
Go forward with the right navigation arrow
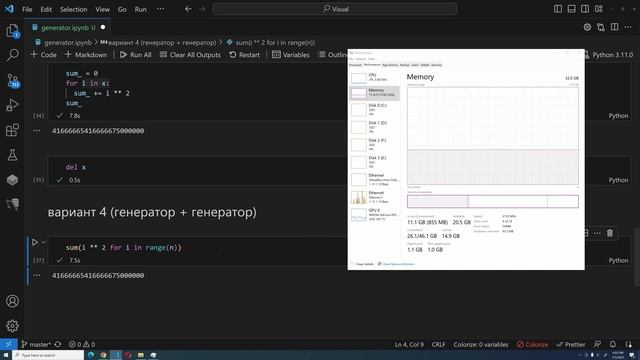point(202,9)
